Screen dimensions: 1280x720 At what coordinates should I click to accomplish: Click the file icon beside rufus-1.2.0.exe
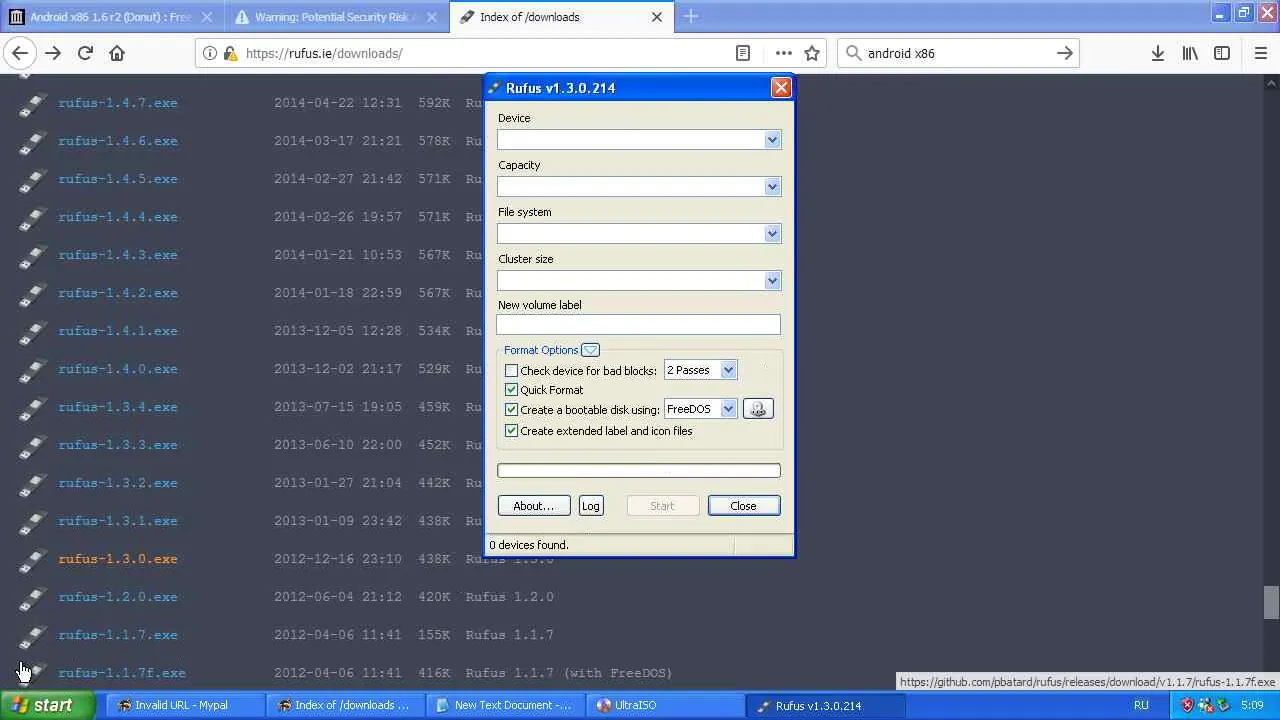(33, 597)
